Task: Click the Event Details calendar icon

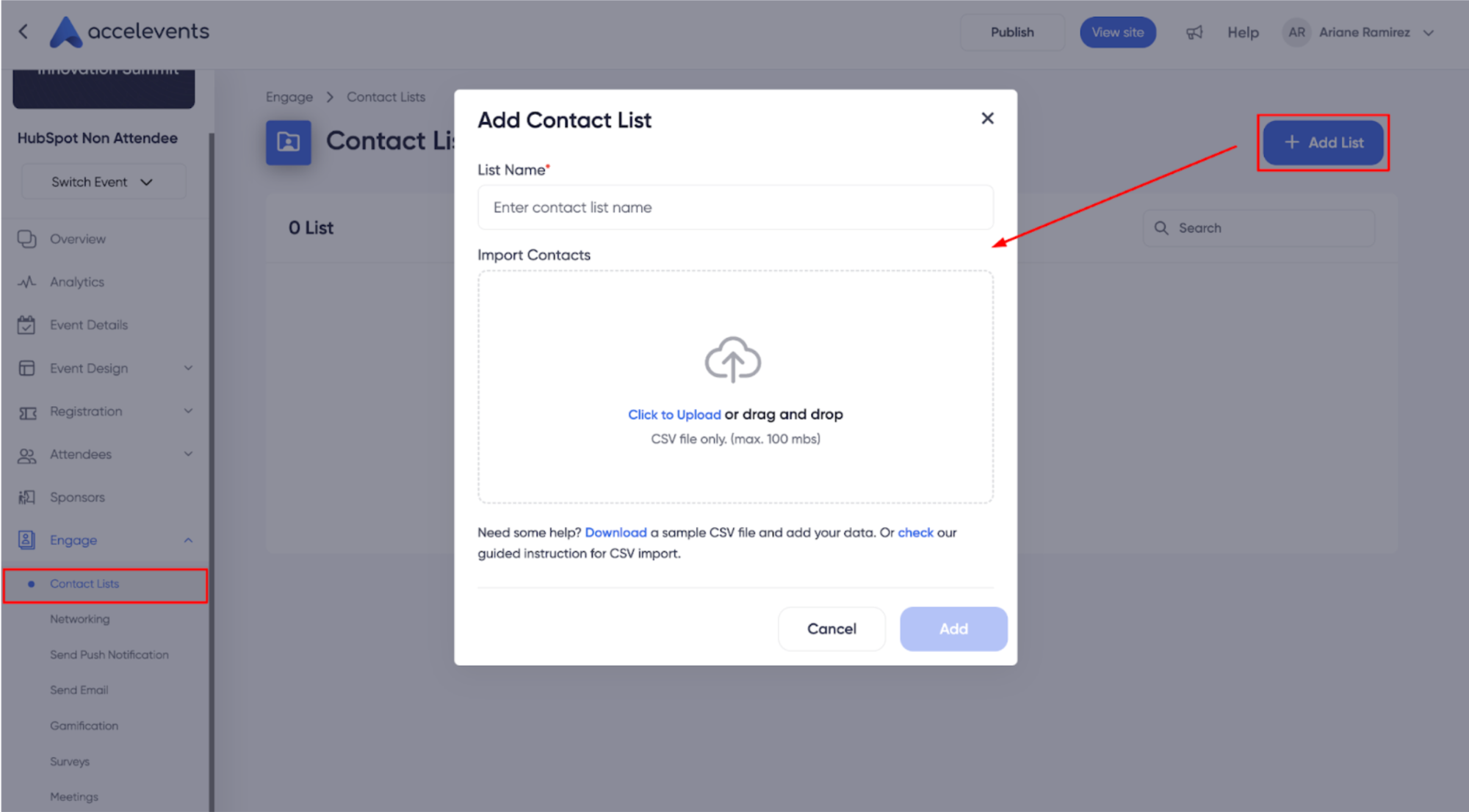Action: coord(26,325)
